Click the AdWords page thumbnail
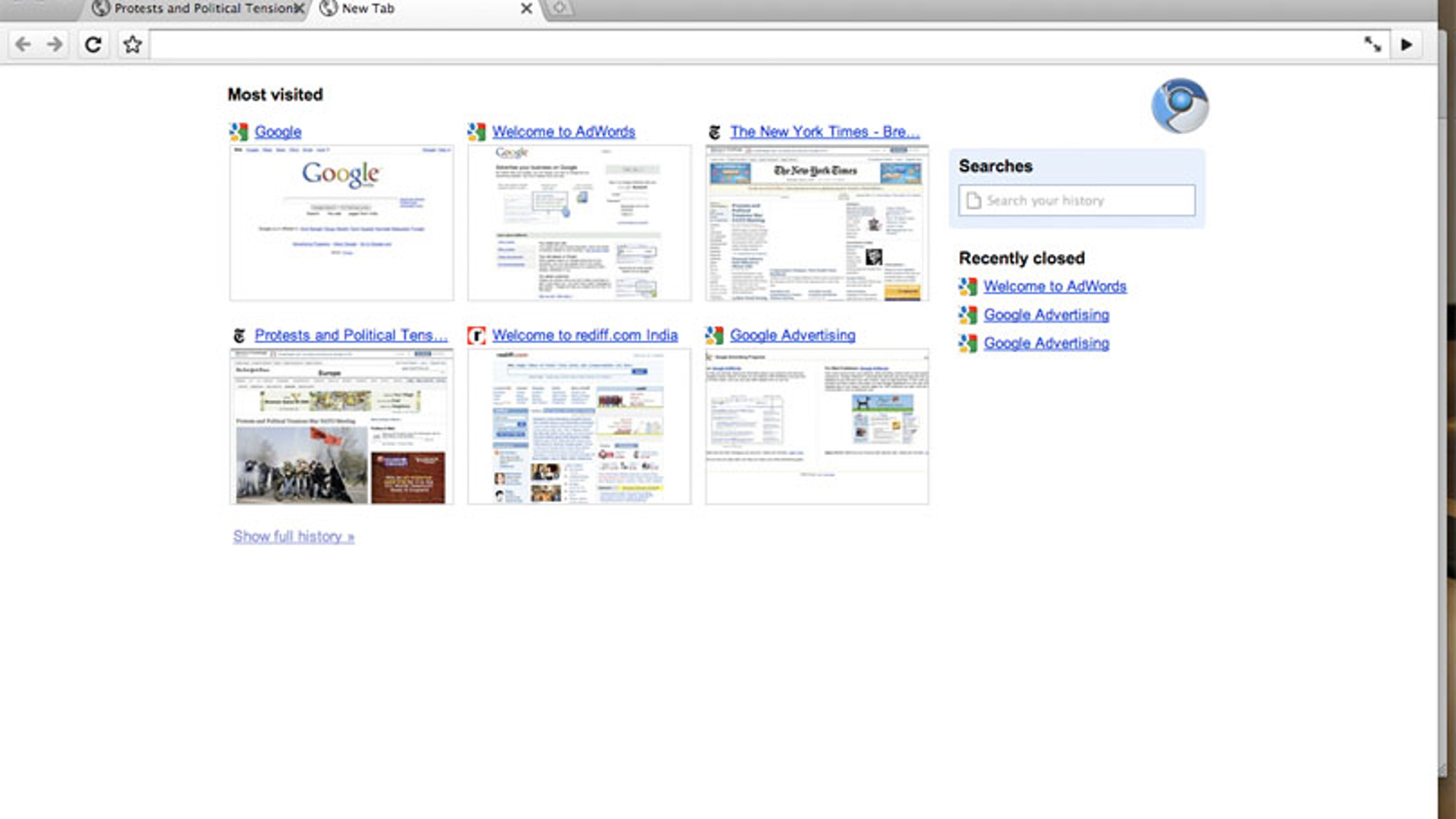This screenshot has width=1456, height=819. click(580, 223)
